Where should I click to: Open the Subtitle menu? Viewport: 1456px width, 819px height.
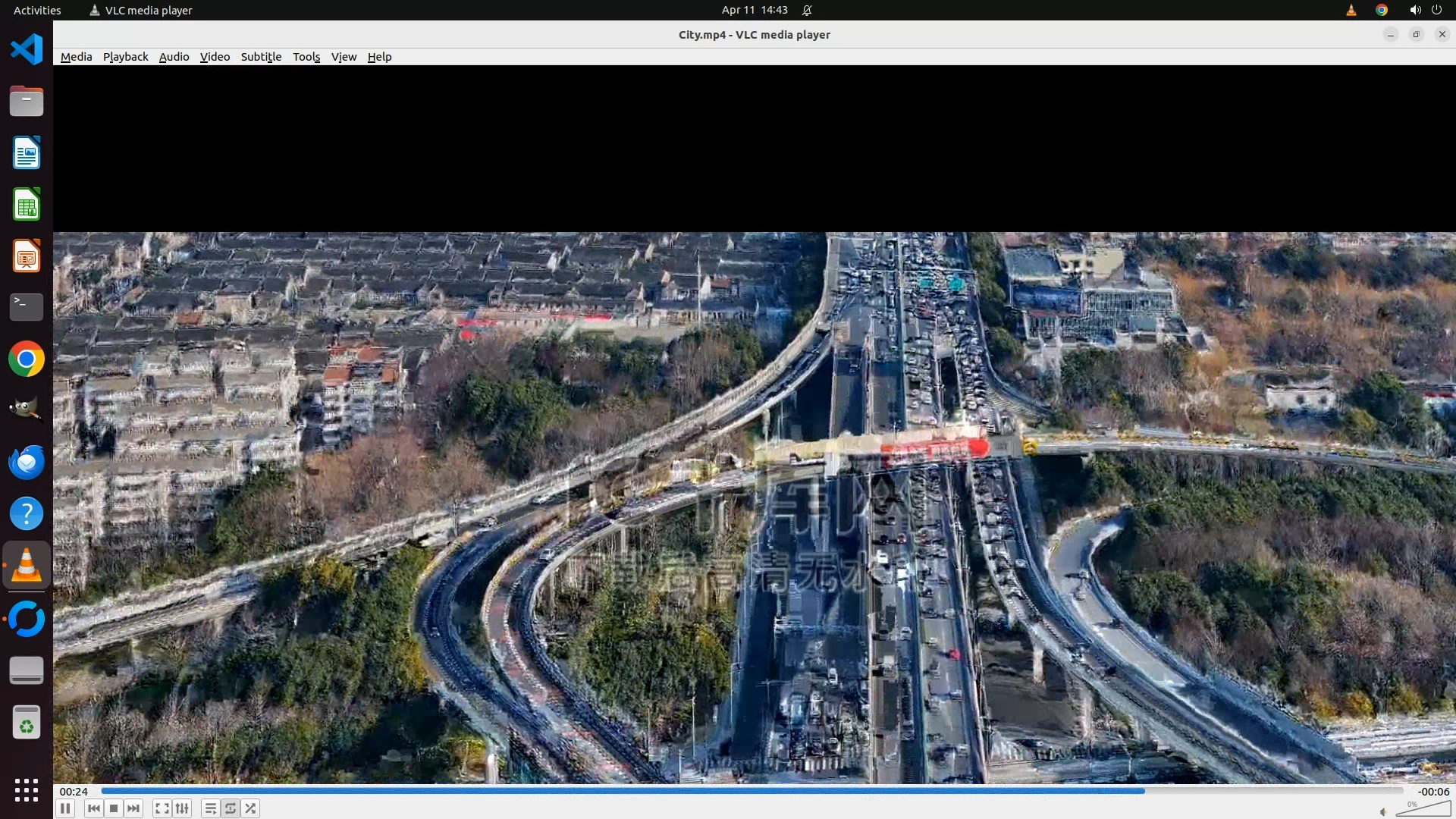(x=261, y=57)
